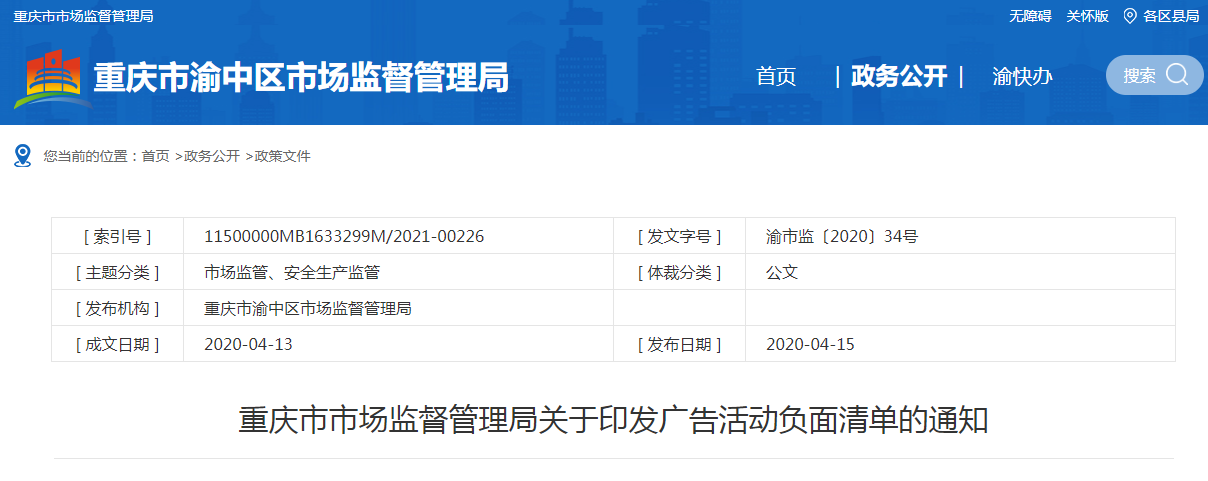Click 重庆市市场监督管理局 top-left link
Viewport: 1208px width, 481px height.
coord(84,16)
